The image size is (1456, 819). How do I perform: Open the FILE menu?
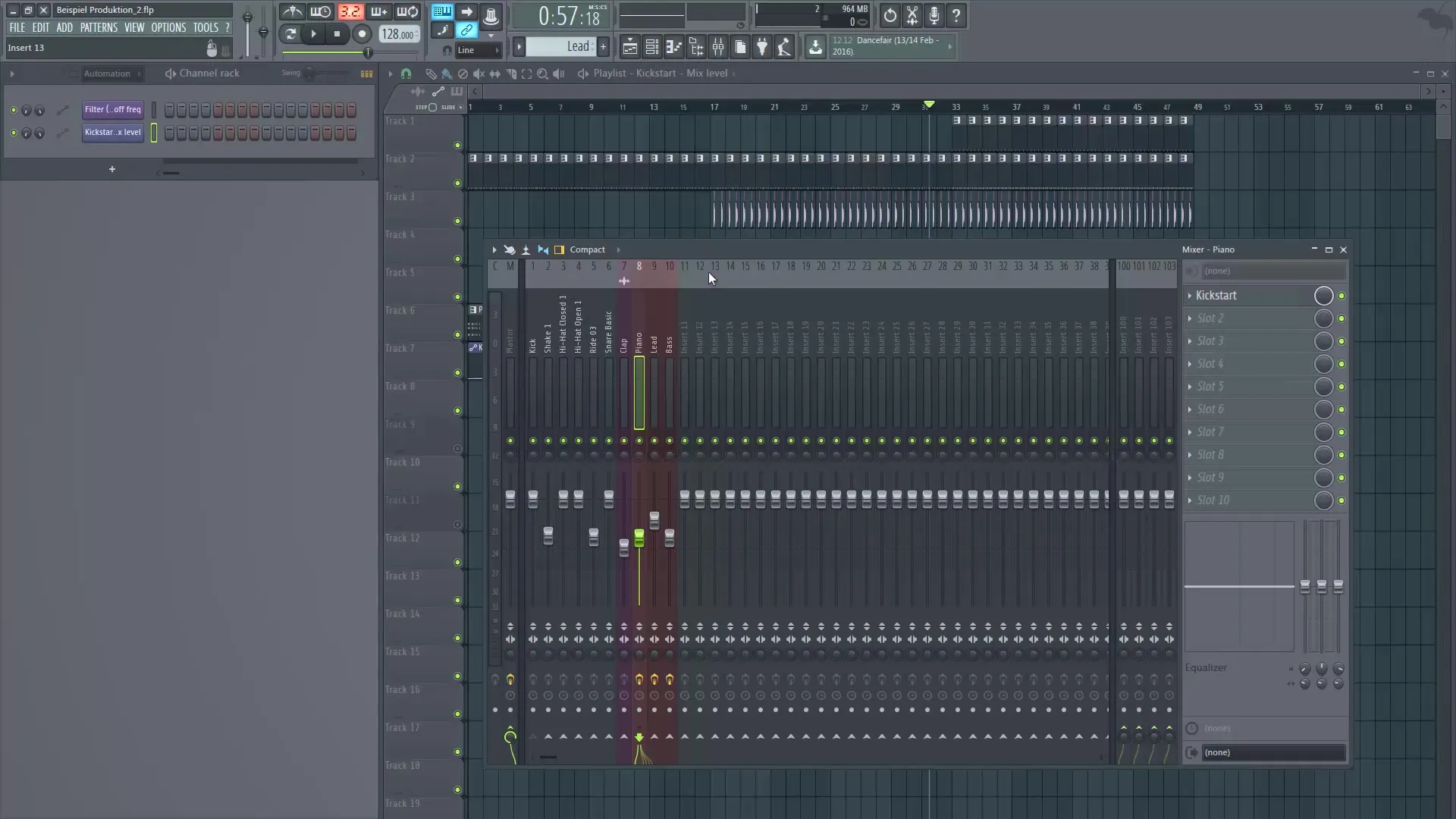[x=17, y=27]
